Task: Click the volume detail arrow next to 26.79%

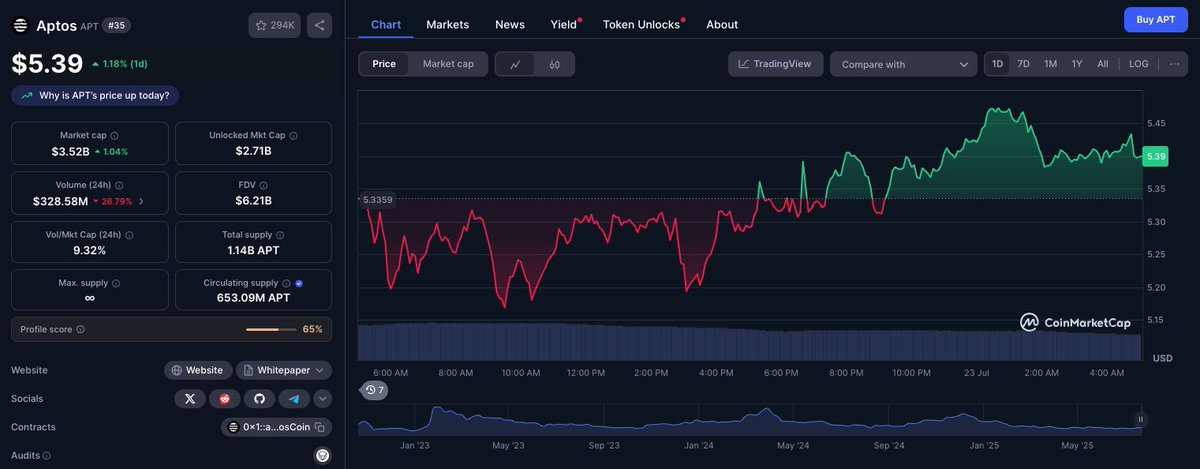Action: [140, 201]
